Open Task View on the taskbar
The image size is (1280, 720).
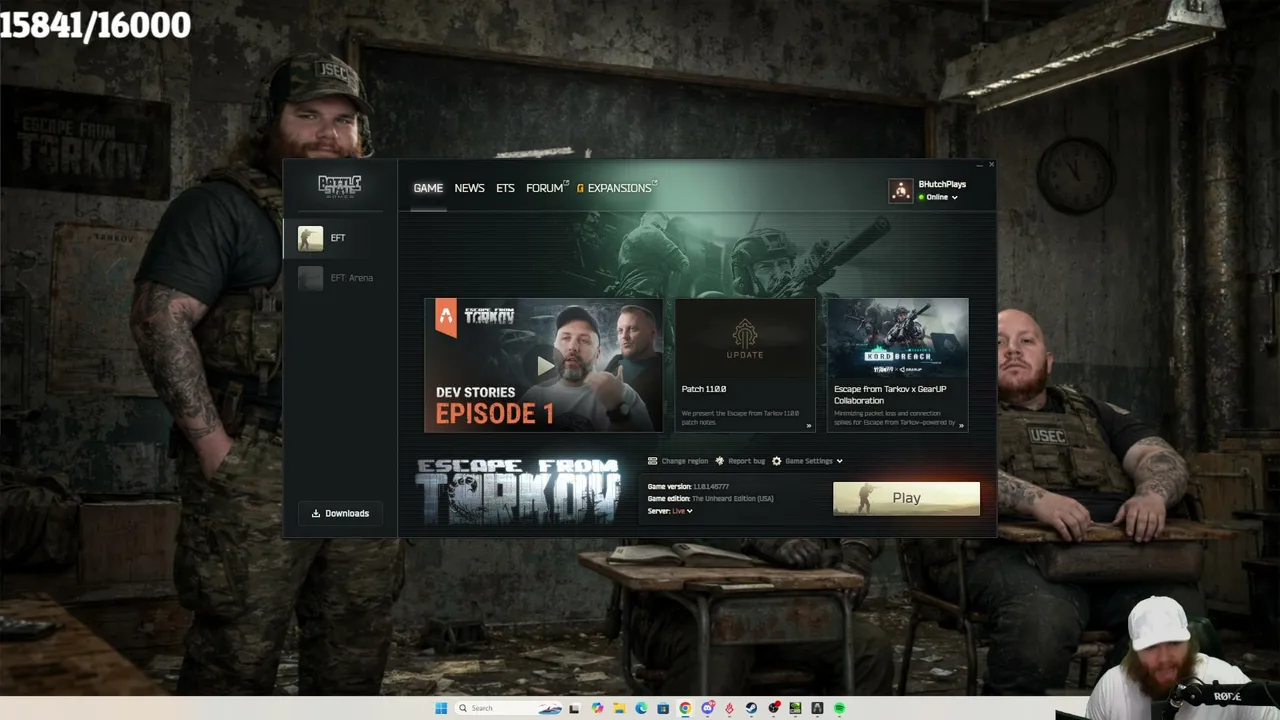coord(575,708)
